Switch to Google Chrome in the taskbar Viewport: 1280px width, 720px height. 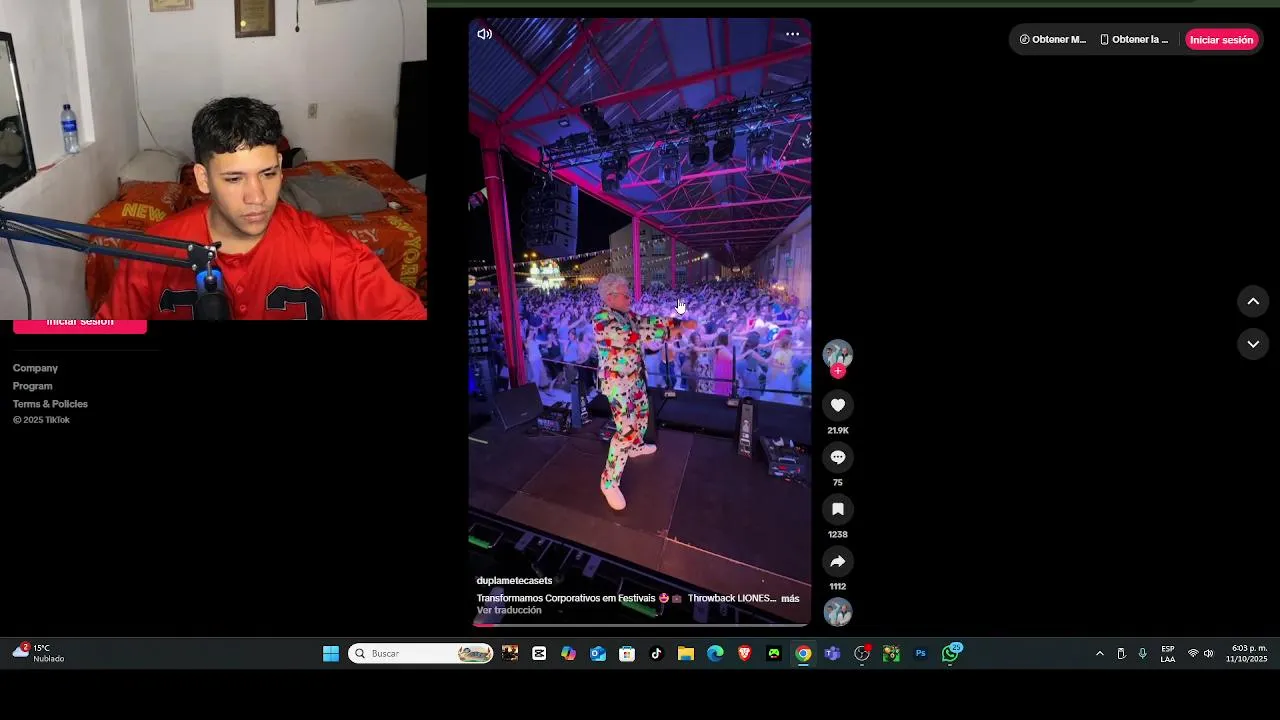803,654
